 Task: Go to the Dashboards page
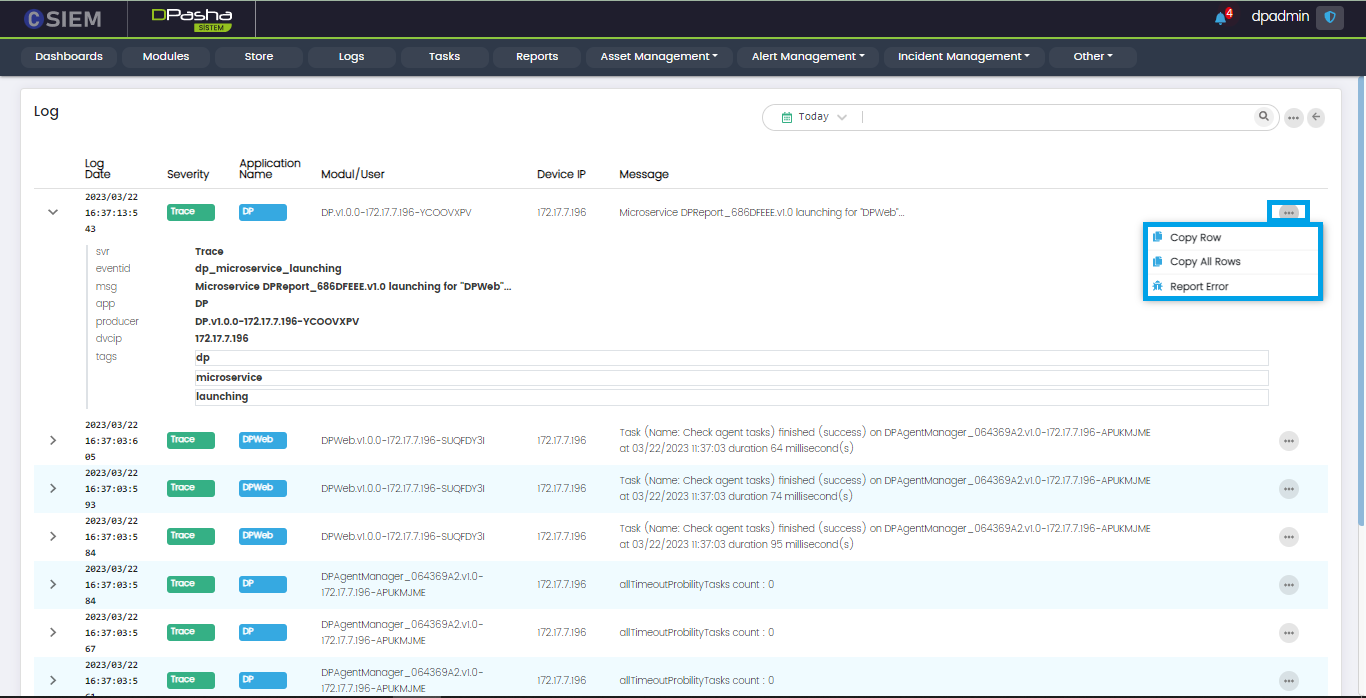point(69,57)
